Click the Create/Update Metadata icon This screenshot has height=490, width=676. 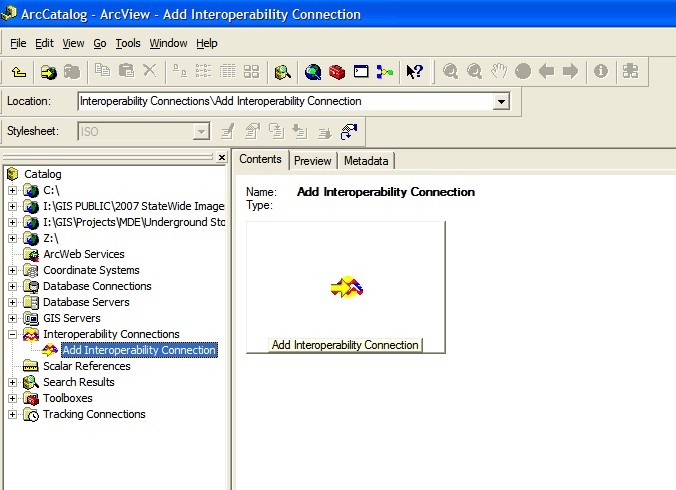point(276,131)
